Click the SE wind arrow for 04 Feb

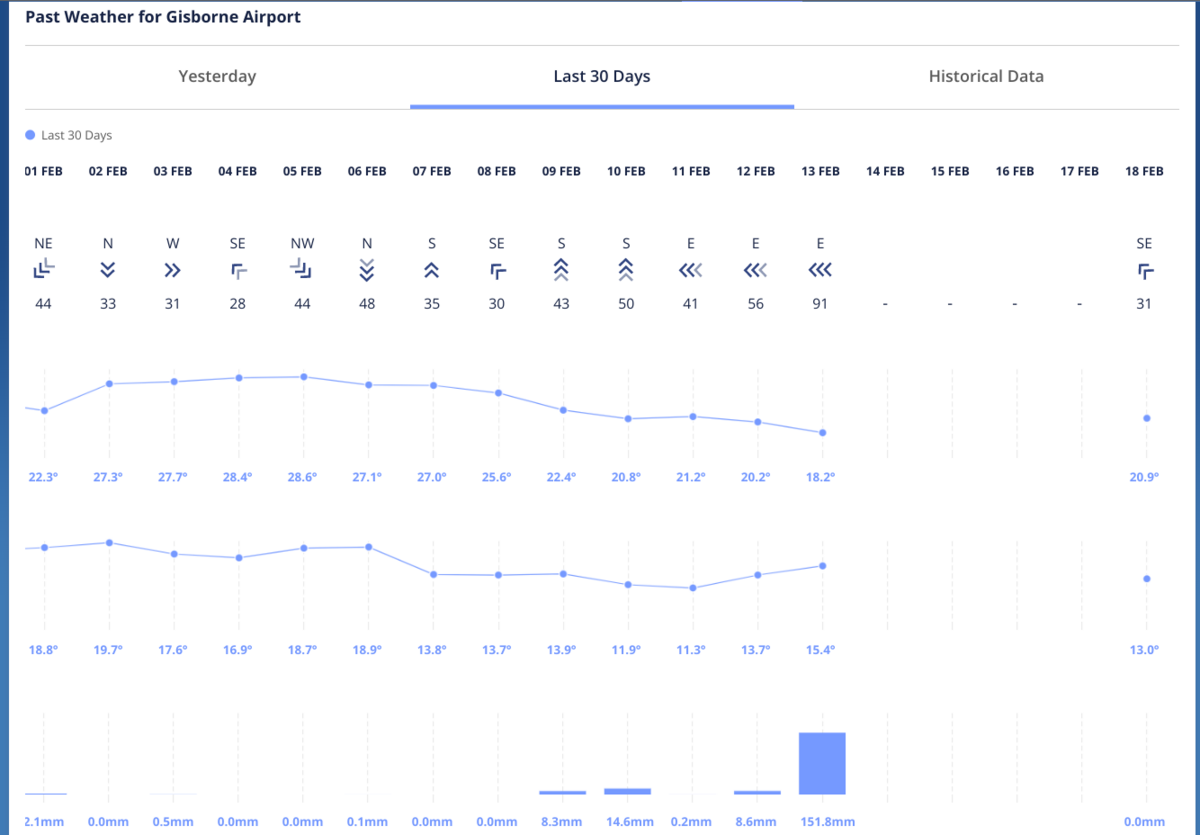[238, 270]
